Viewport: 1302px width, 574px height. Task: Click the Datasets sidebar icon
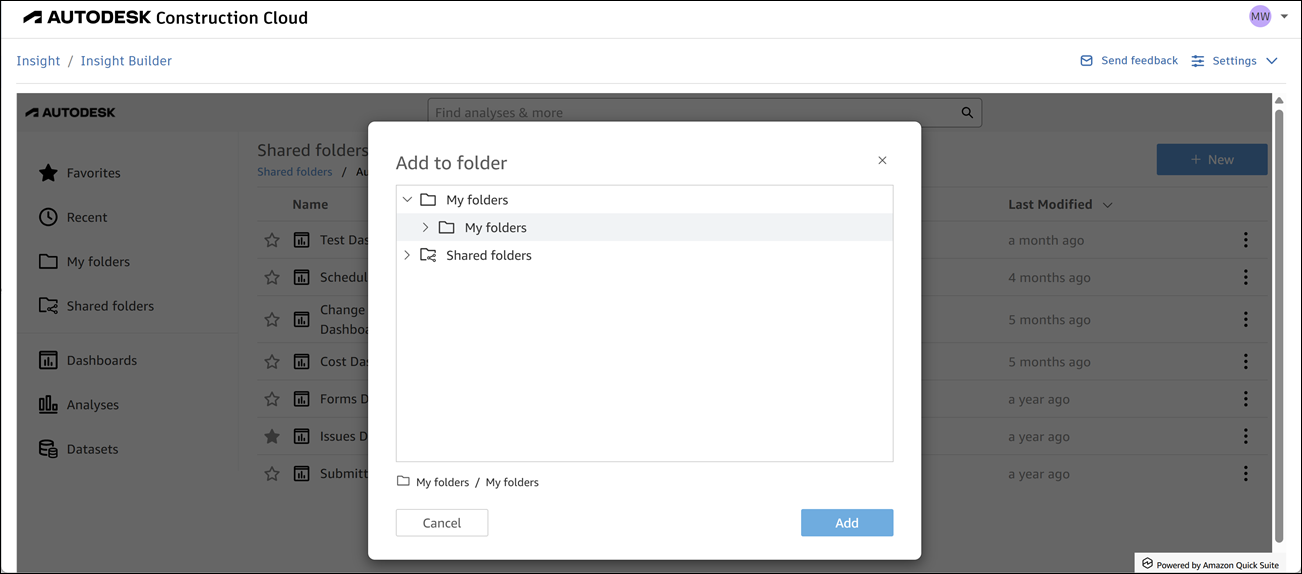coord(48,449)
